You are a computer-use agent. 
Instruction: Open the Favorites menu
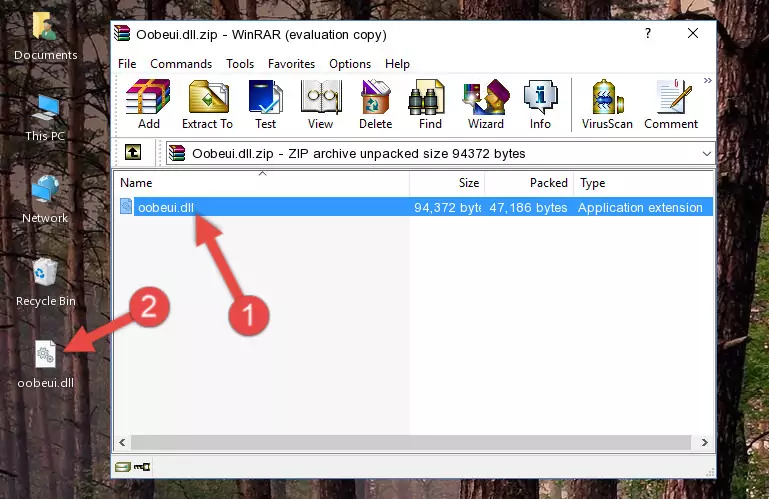[x=291, y=64]
